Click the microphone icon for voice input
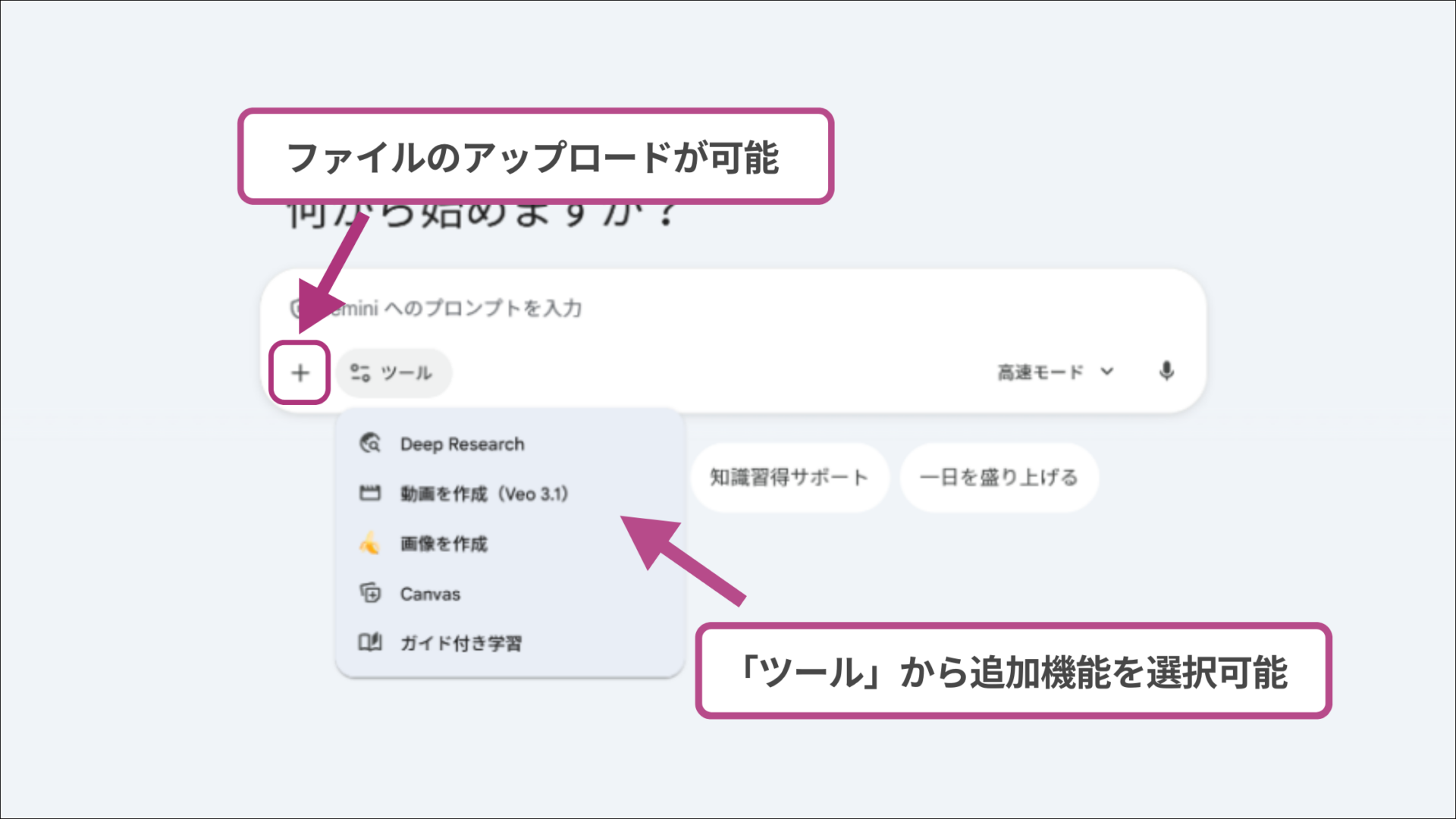This screenshot has width=1456, height=819. click(x=1166, y=372)
